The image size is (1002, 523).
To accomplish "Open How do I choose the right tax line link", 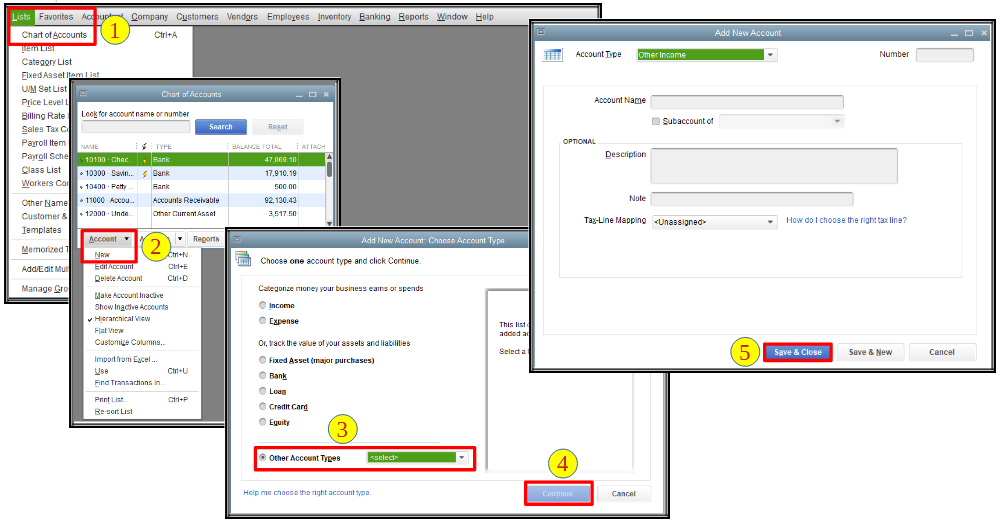I will pos(846,220).
